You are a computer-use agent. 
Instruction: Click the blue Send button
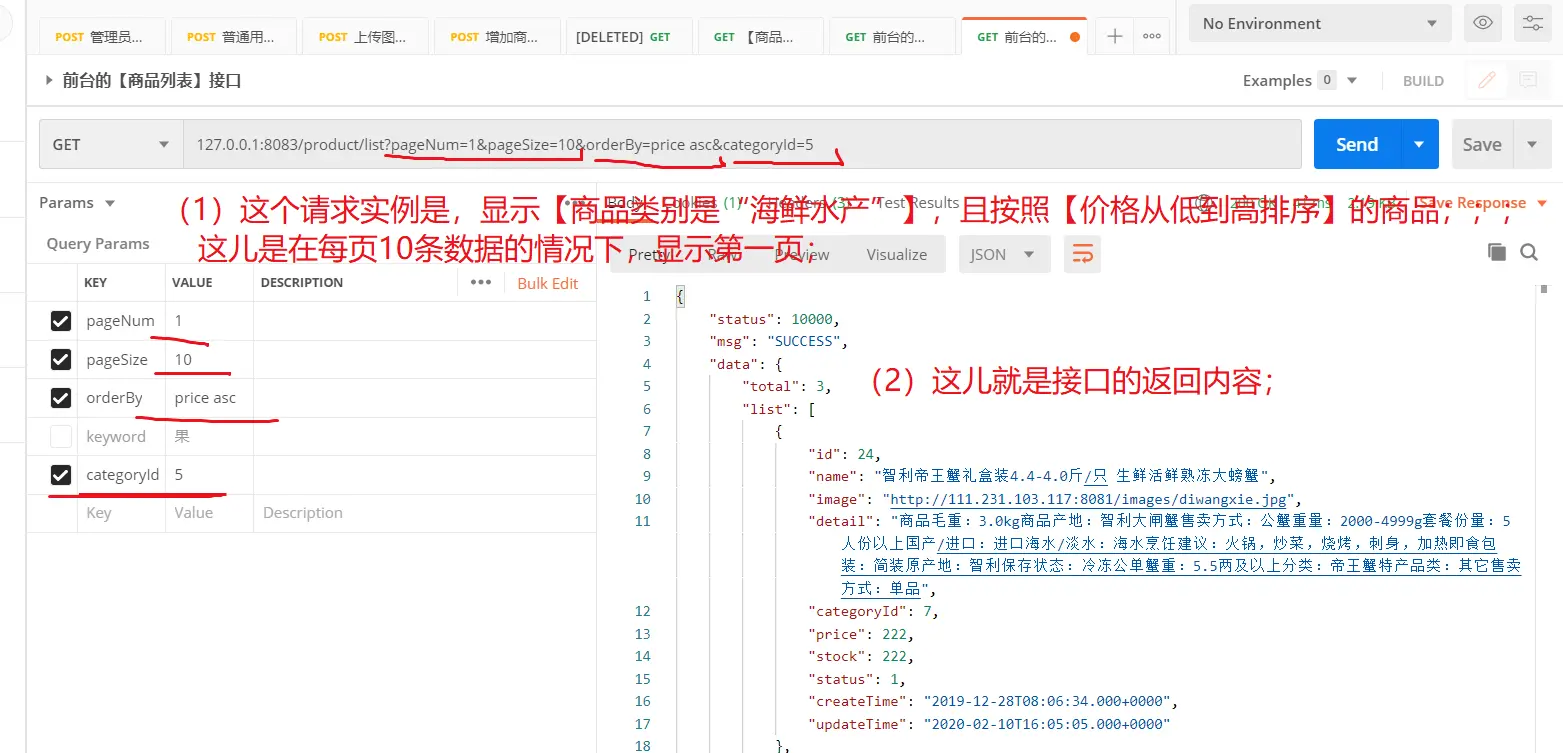click(x=1357, y=144)
